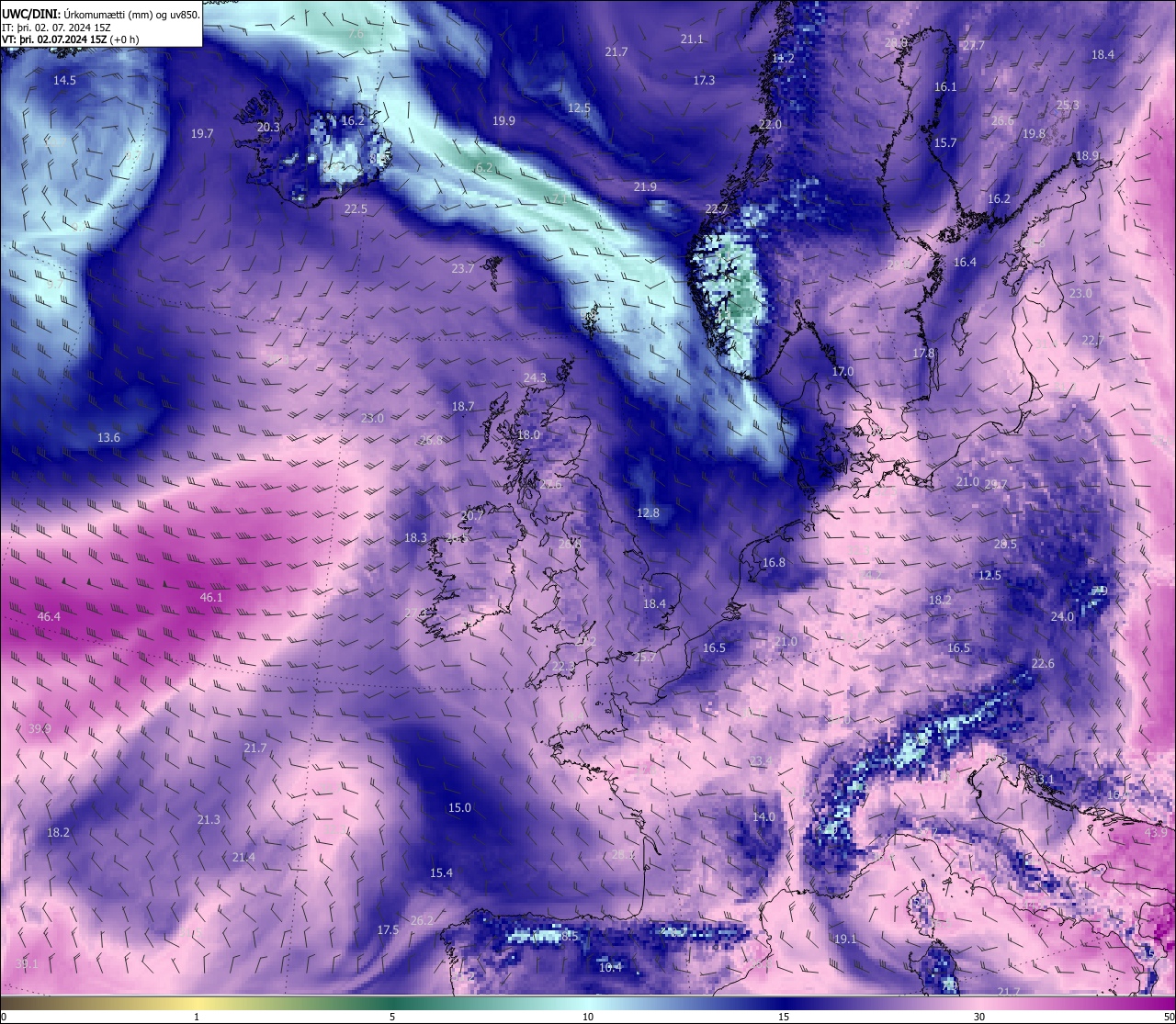
Task: Click the 21.4 value label
Action: [243, 857]
